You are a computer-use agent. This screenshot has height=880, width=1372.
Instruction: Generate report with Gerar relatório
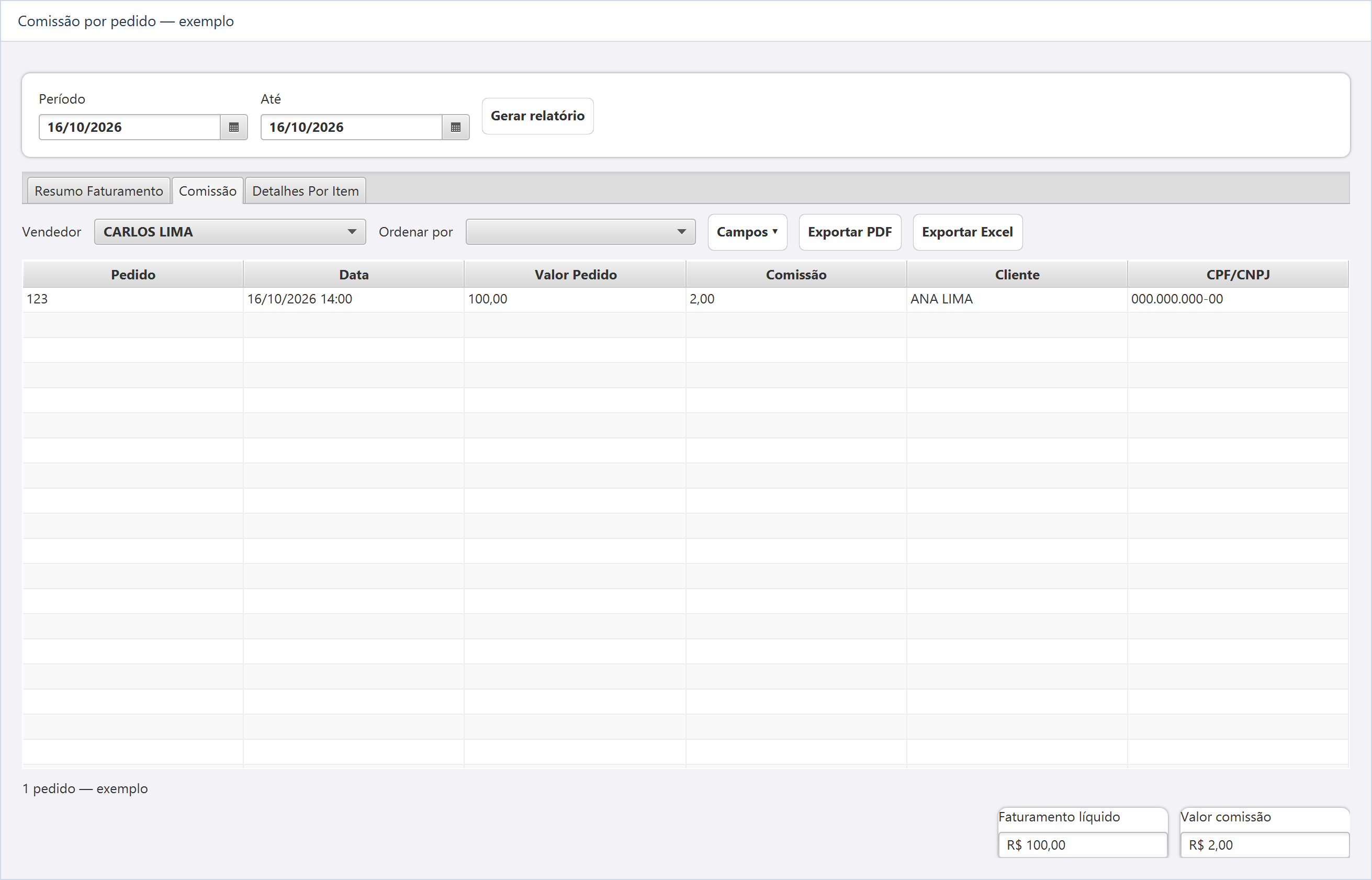(x=537, y=116)
